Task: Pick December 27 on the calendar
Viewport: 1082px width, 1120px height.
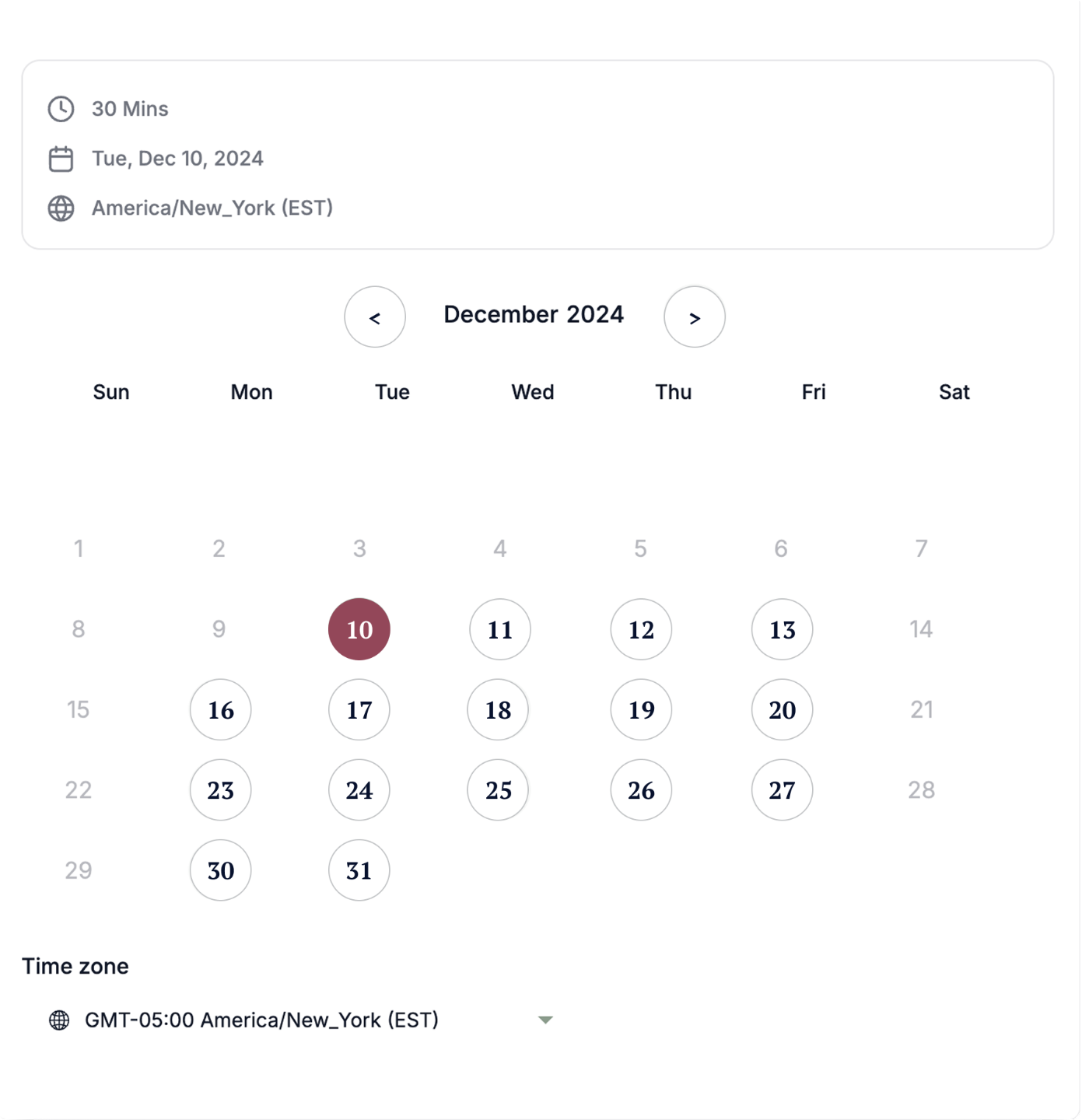Action: tap(782, 789)
